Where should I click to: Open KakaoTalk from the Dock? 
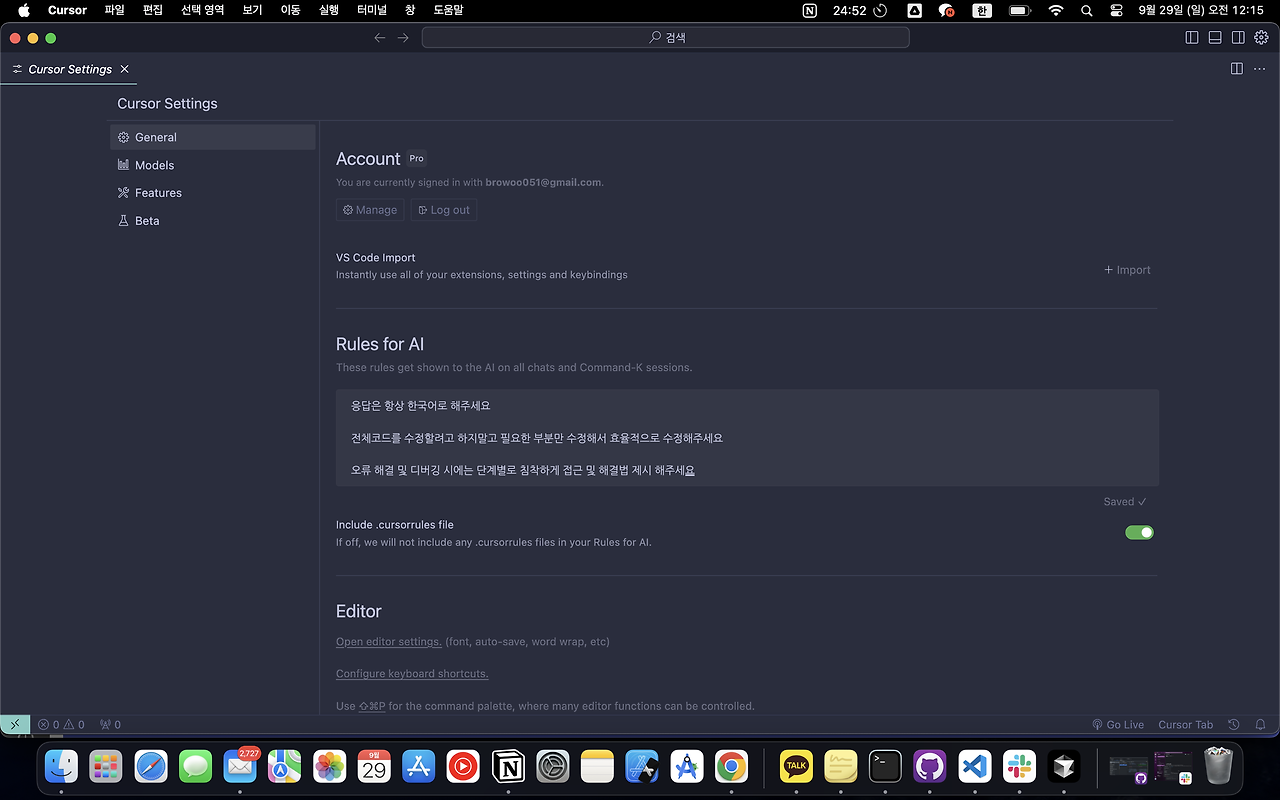click(796, 767)
